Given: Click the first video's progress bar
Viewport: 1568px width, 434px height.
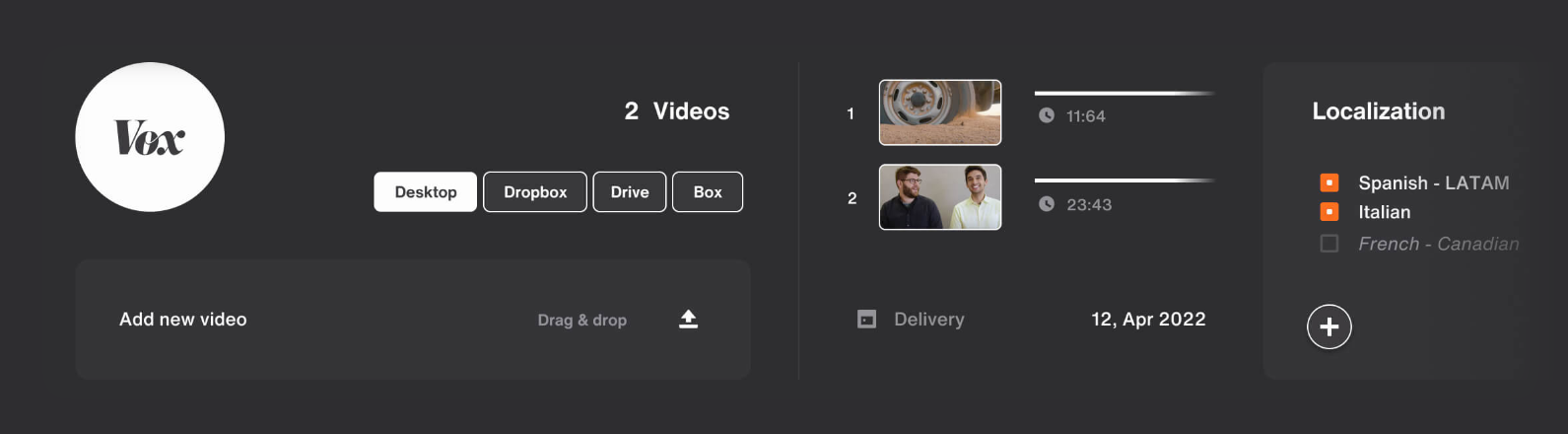Looking at the screenshot, I should click(x=1124, y=94).
